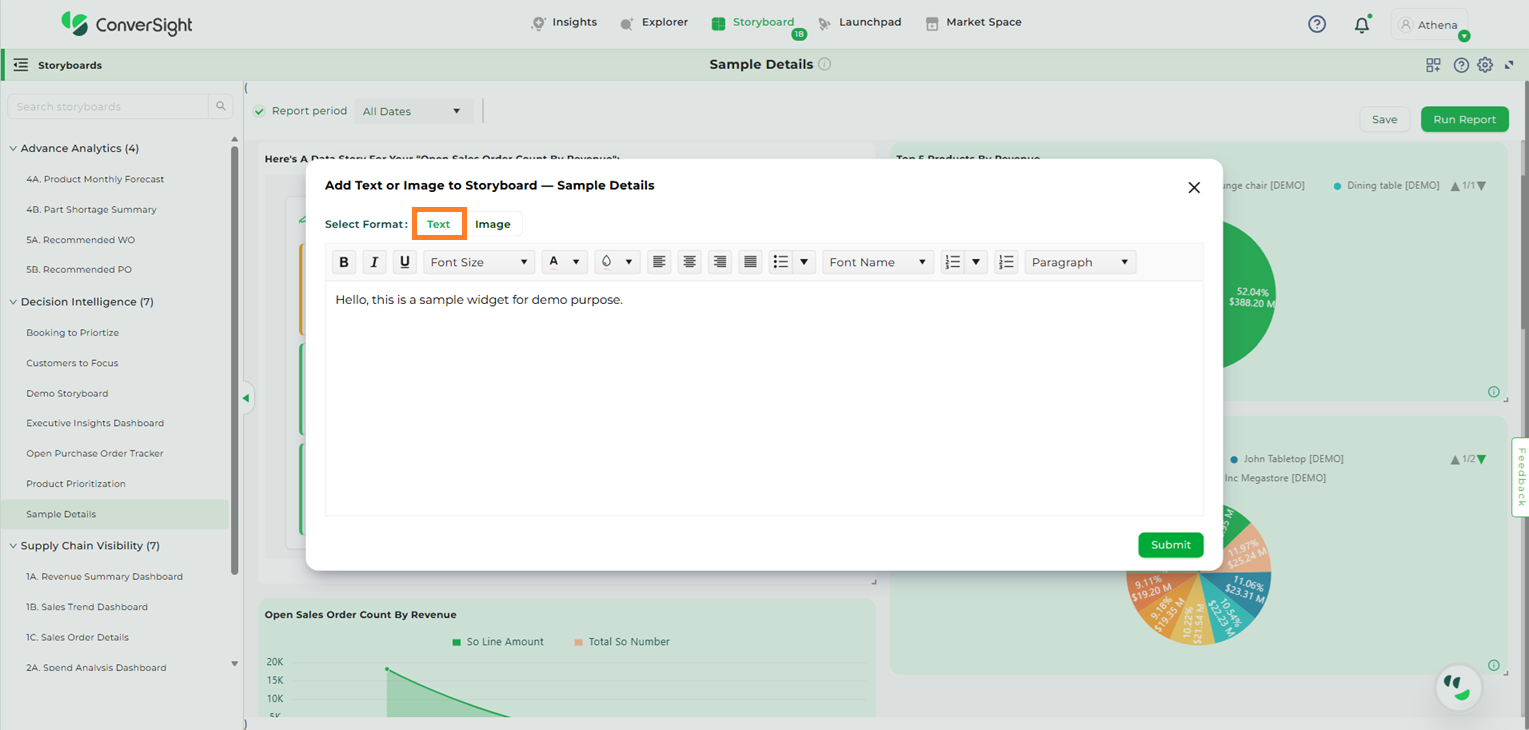Open the All Dates dropdown
1529x730 pixels.
413,111
